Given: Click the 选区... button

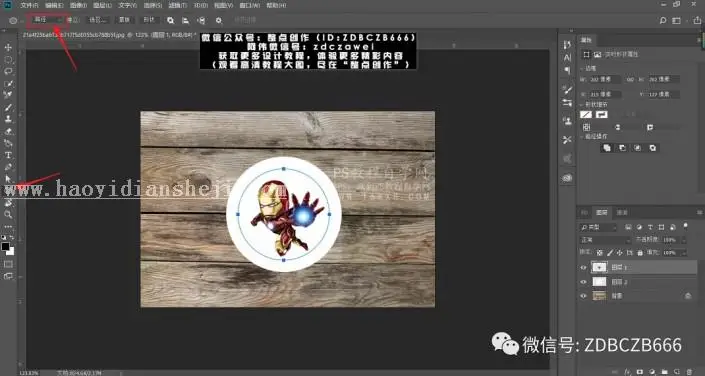Looking at the screenshot, I should tap(98, 20).
